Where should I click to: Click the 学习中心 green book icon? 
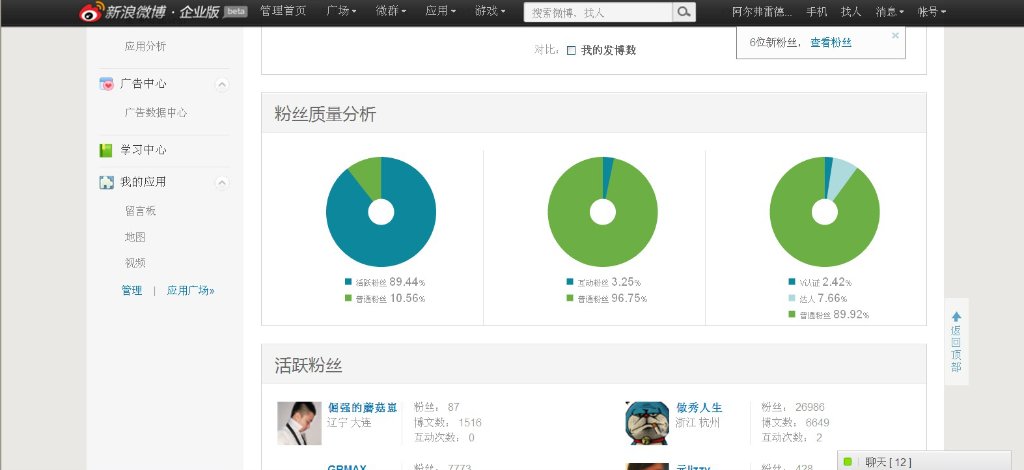pos(106,150)
